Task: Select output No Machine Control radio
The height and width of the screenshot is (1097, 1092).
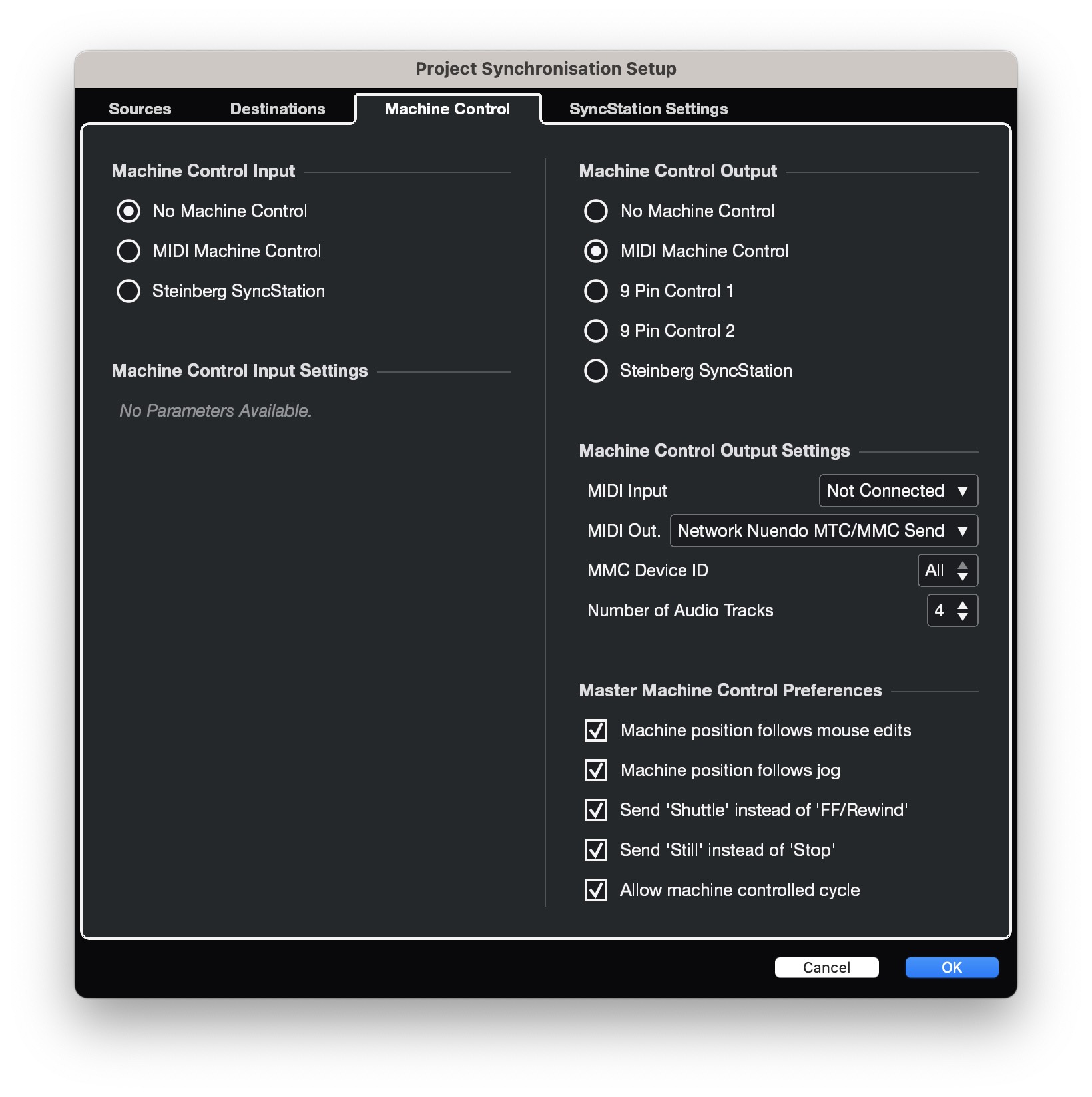Action: [596, 211]
